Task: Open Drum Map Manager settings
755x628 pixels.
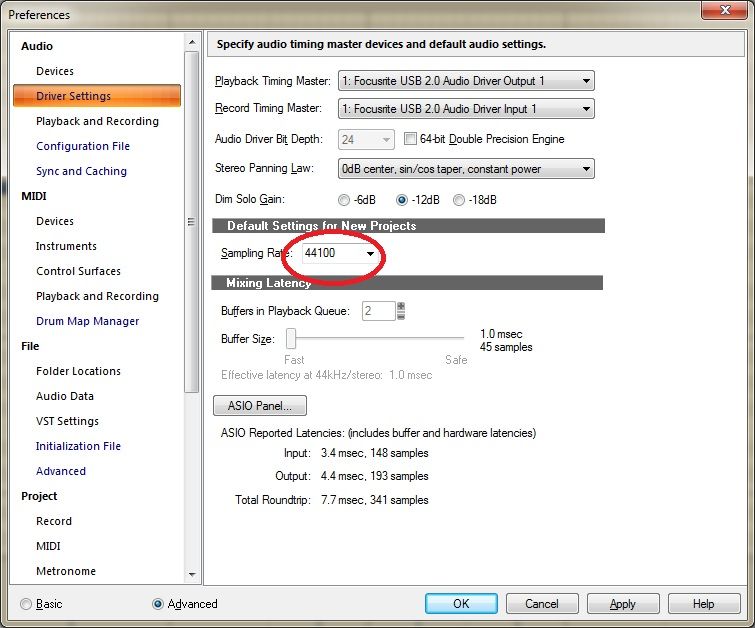Action: click(87, 321)
